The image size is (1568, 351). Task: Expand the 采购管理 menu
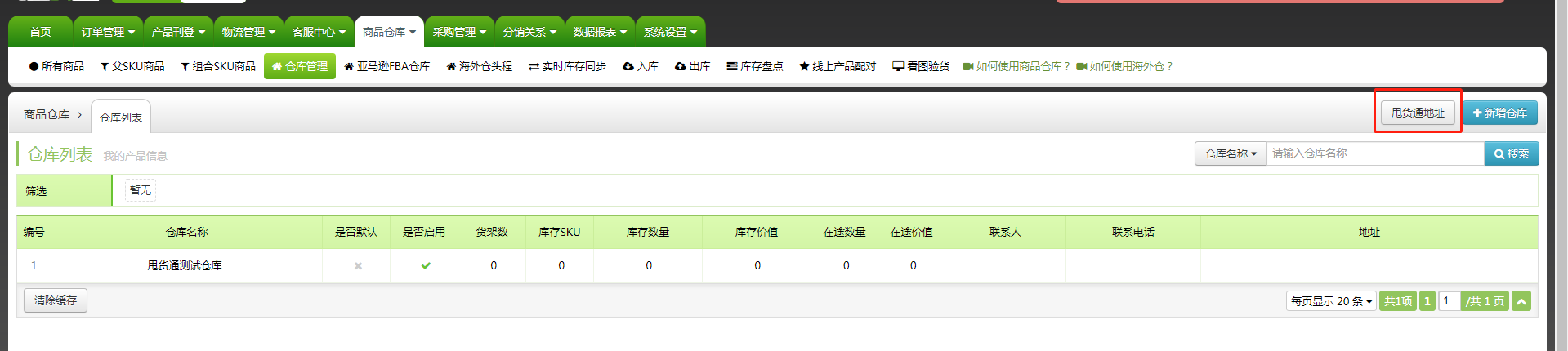pyautogui.click(x=459, y=32)
